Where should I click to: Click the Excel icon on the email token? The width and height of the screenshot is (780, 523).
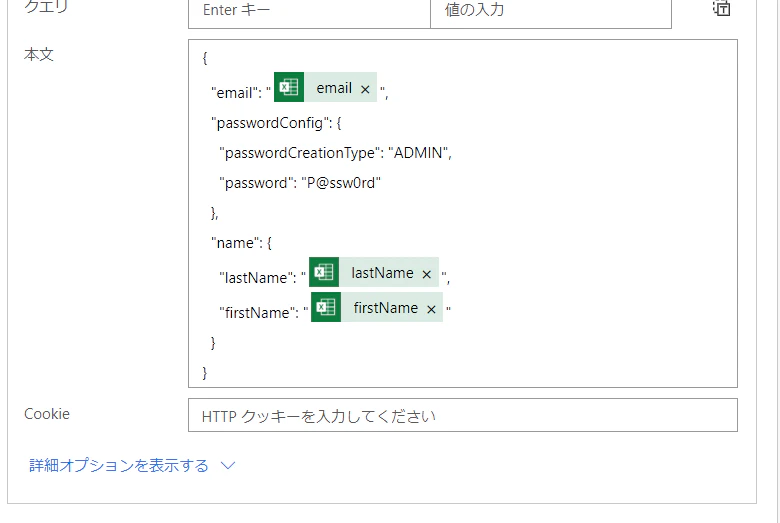289,87
